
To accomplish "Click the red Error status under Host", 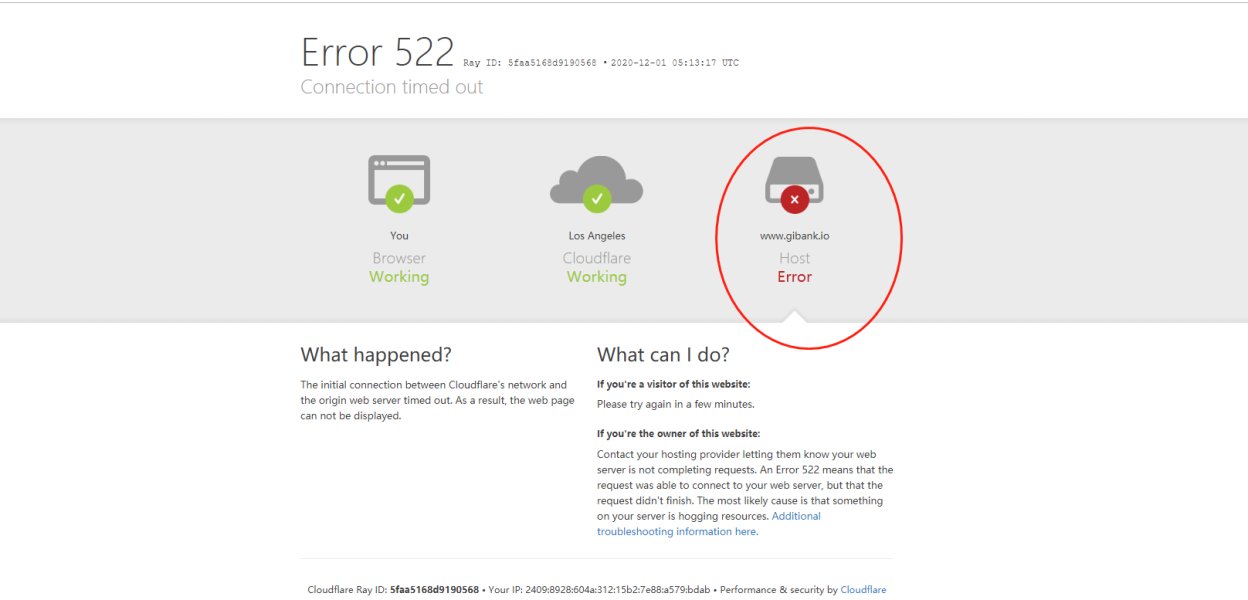I will pos(795,277).
